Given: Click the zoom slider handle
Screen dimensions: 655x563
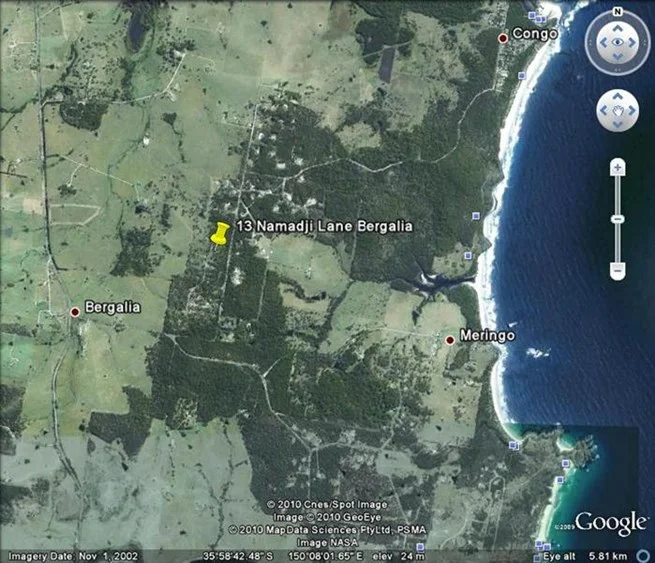Looking at the screenshot, I should pos(618,218).
